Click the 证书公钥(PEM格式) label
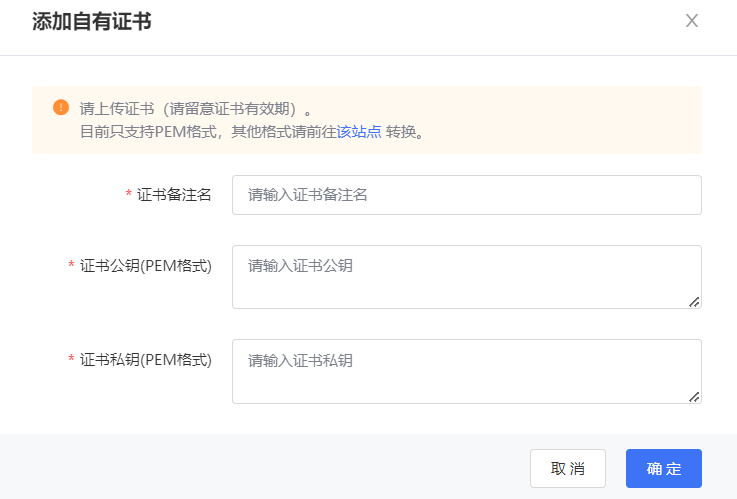 [146, 265]
